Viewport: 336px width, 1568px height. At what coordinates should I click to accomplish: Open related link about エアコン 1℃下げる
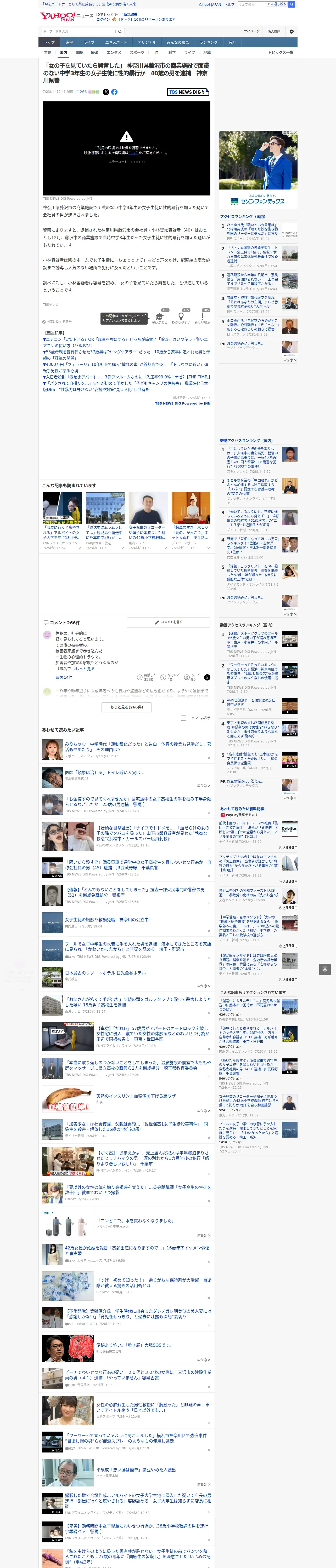(125, 342)
